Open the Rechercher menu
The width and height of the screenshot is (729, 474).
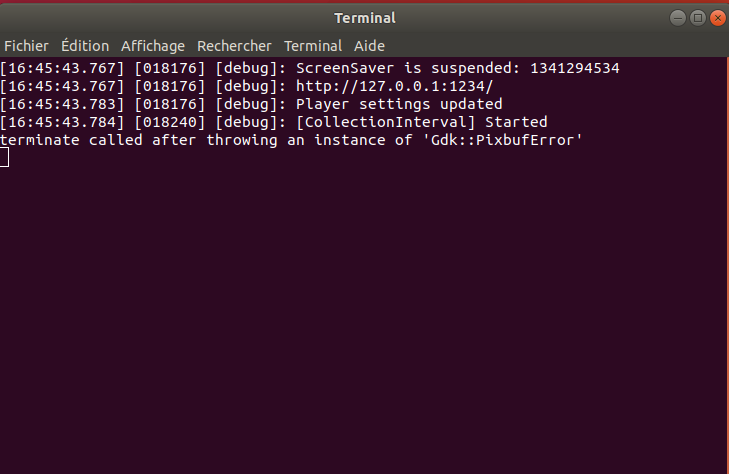click(x=234, y=46)
